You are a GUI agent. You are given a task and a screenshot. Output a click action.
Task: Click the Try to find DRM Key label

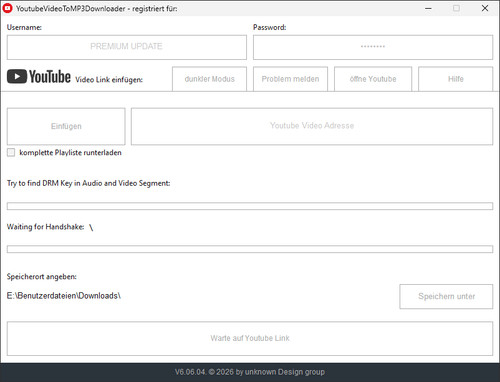click(x=88, y=183)
